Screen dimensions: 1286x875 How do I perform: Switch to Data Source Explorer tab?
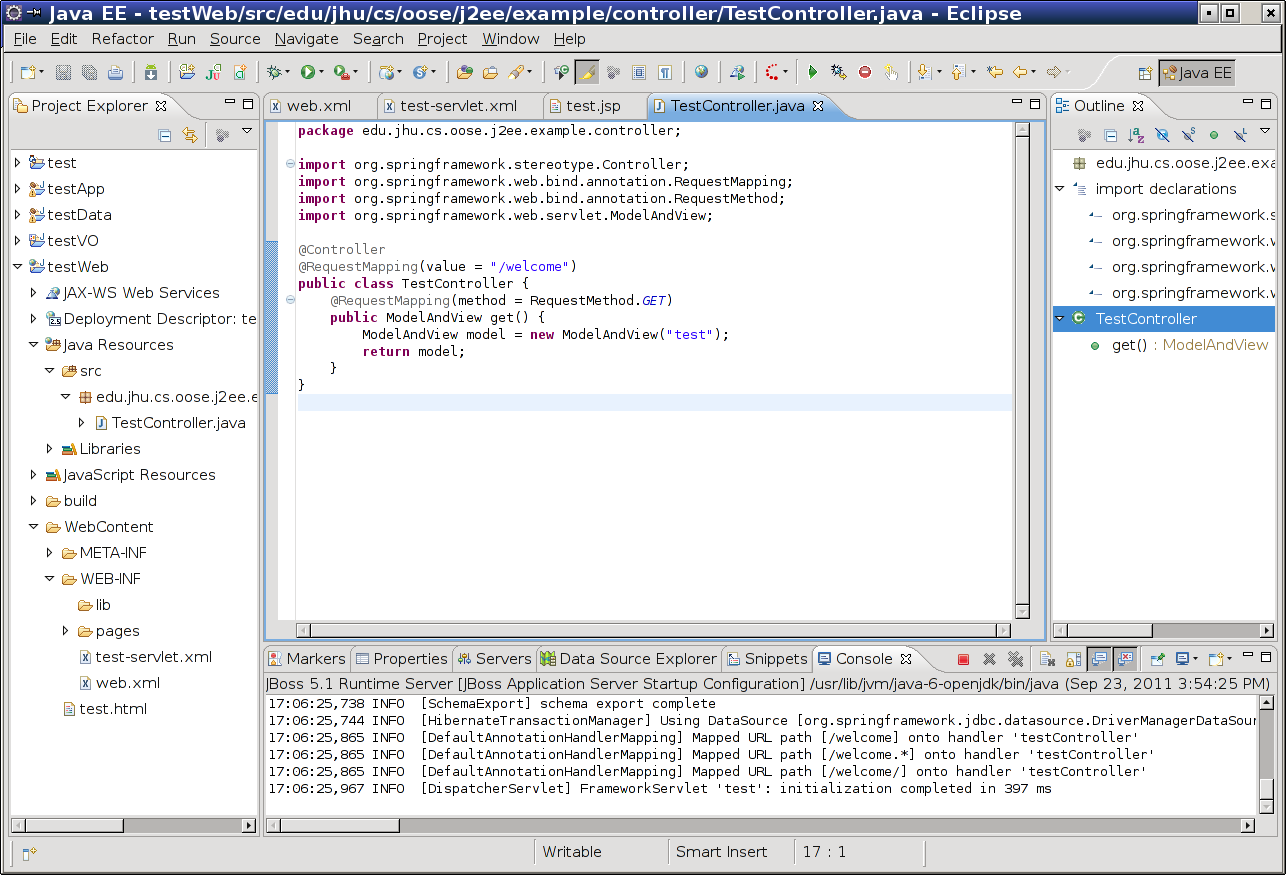(x=629, y=659)
